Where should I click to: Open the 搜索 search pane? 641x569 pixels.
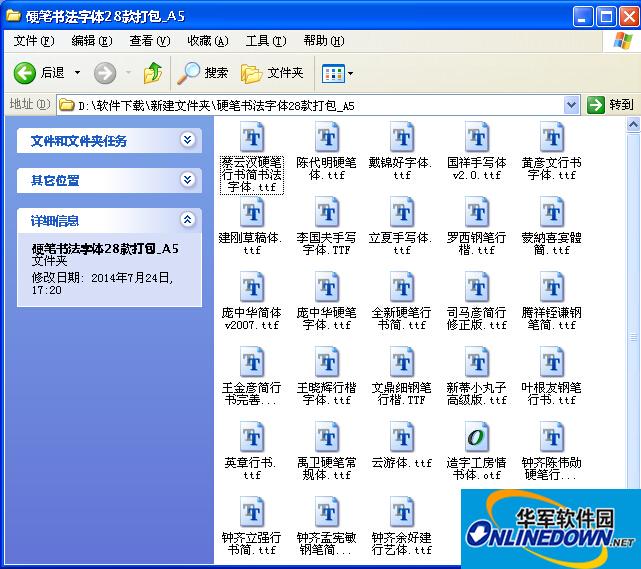[x=202, y=73]
